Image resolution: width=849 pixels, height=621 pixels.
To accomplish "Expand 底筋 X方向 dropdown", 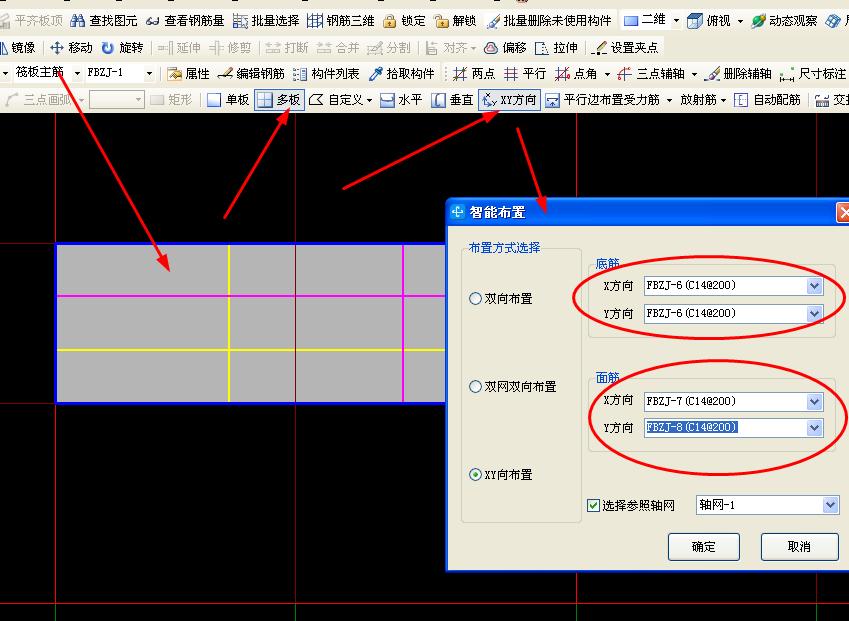I will tap(814, 286).
